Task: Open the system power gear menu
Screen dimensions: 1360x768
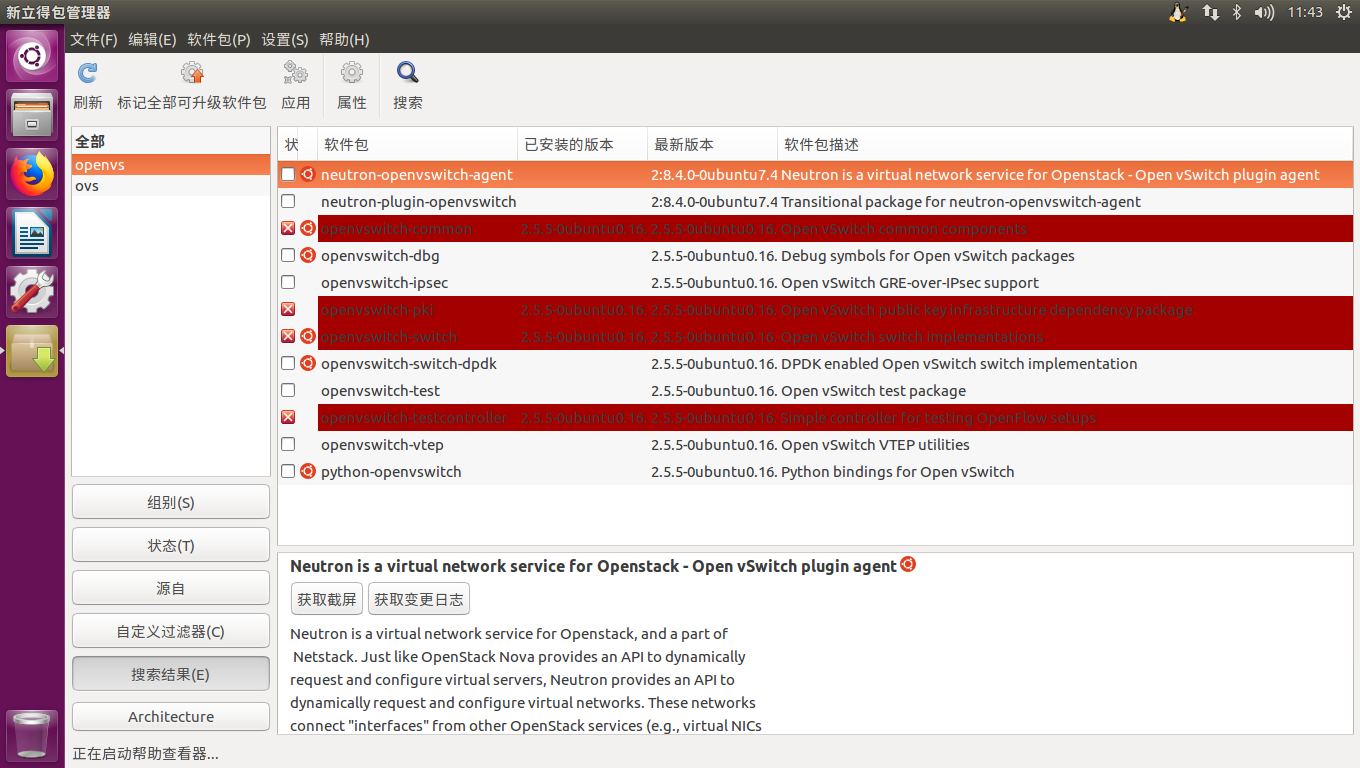Action: 1343,12
